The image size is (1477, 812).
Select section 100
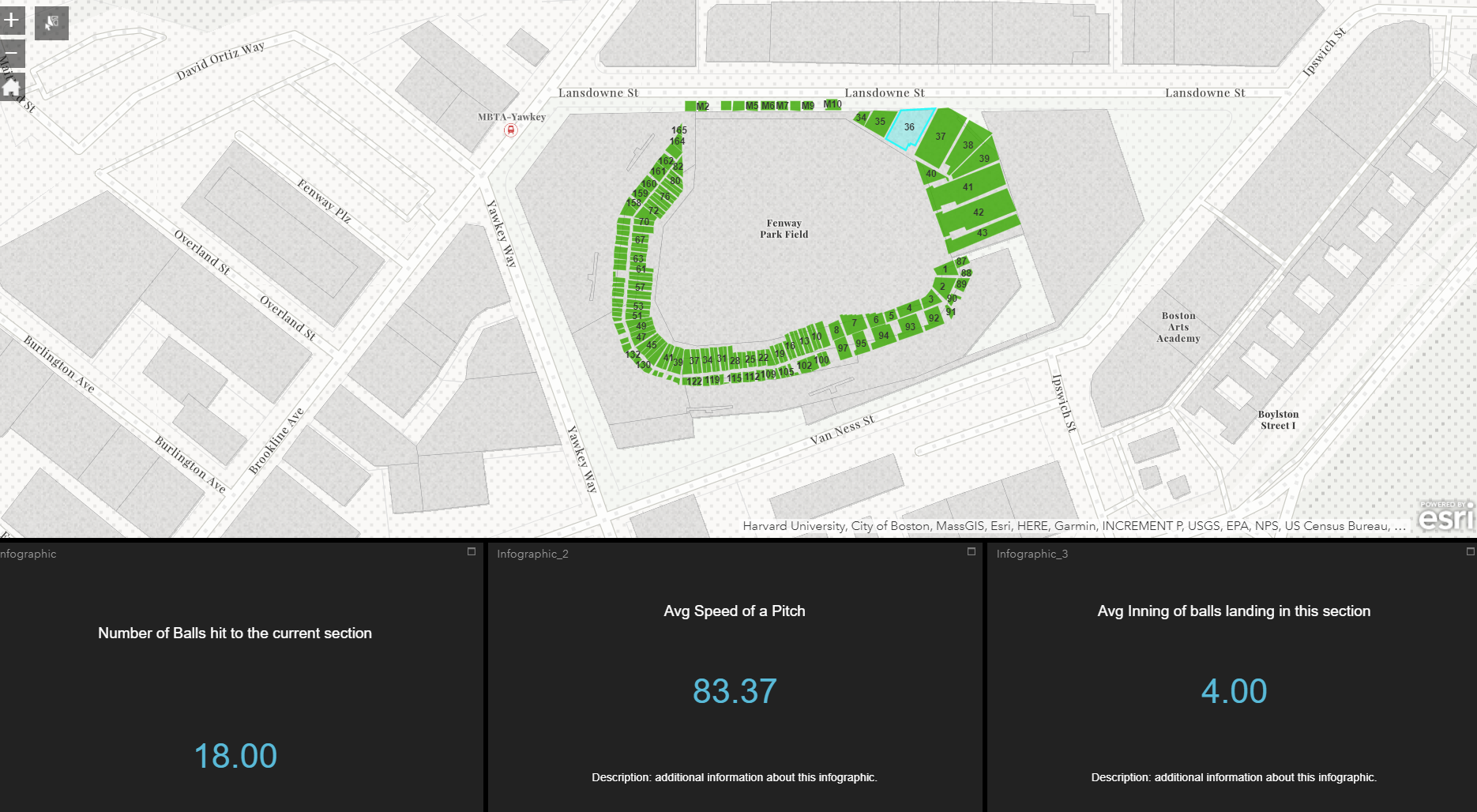pyautogui.click(x=821, y=360)
